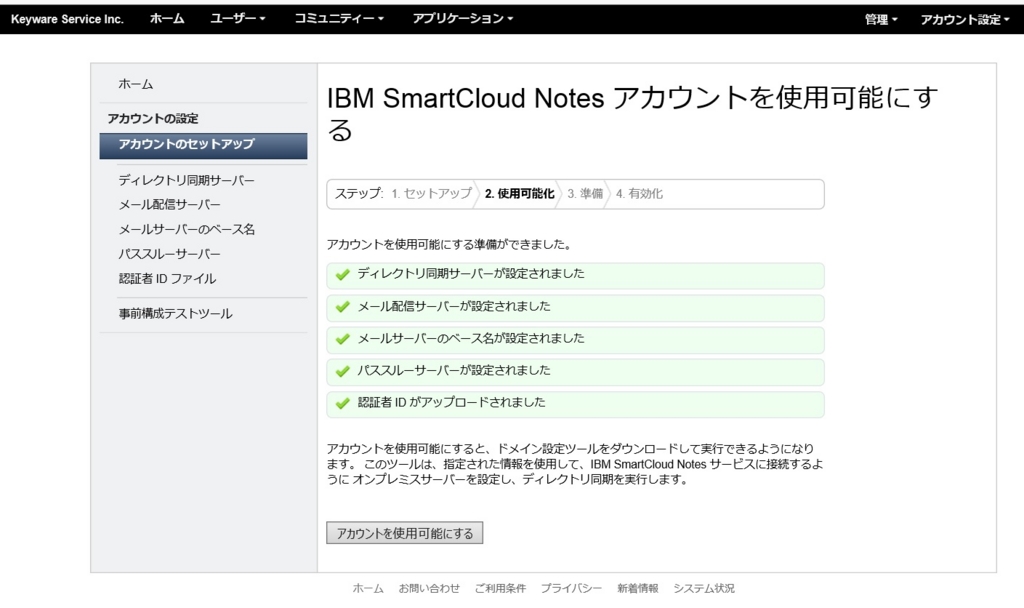Click パススルーサーバーが設定されました message
Viewport: 1024px width, 608px height.
tap(454, 370)
